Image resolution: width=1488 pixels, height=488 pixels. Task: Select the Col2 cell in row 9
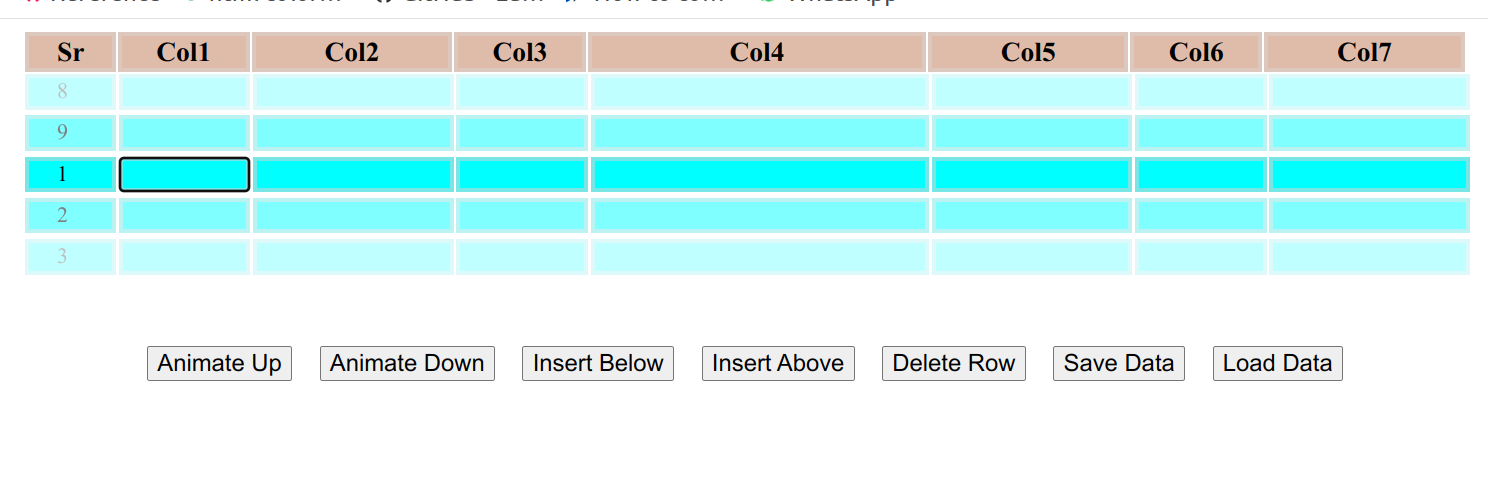coord(353,133)
